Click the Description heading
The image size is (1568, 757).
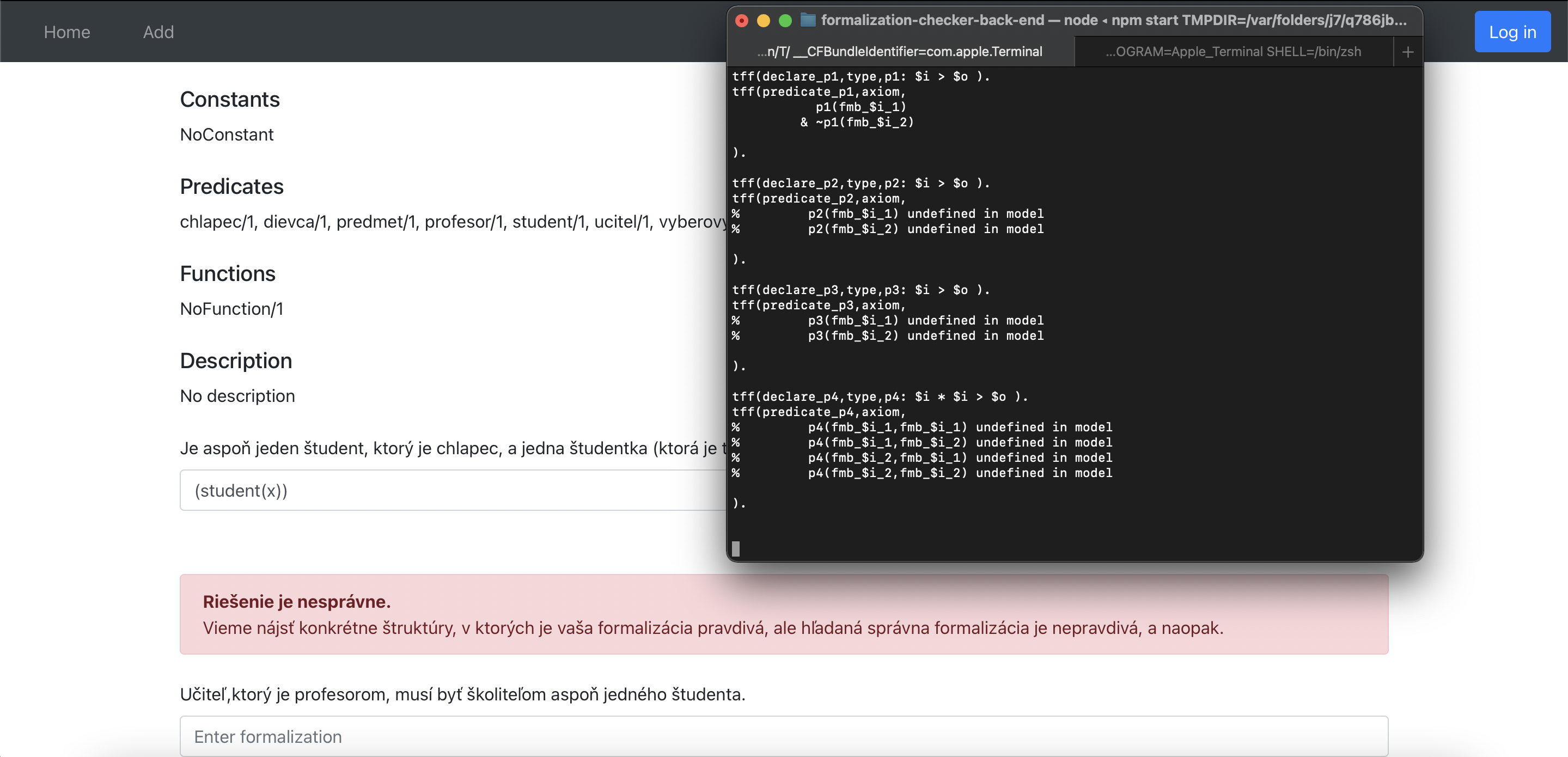point(236,361)
